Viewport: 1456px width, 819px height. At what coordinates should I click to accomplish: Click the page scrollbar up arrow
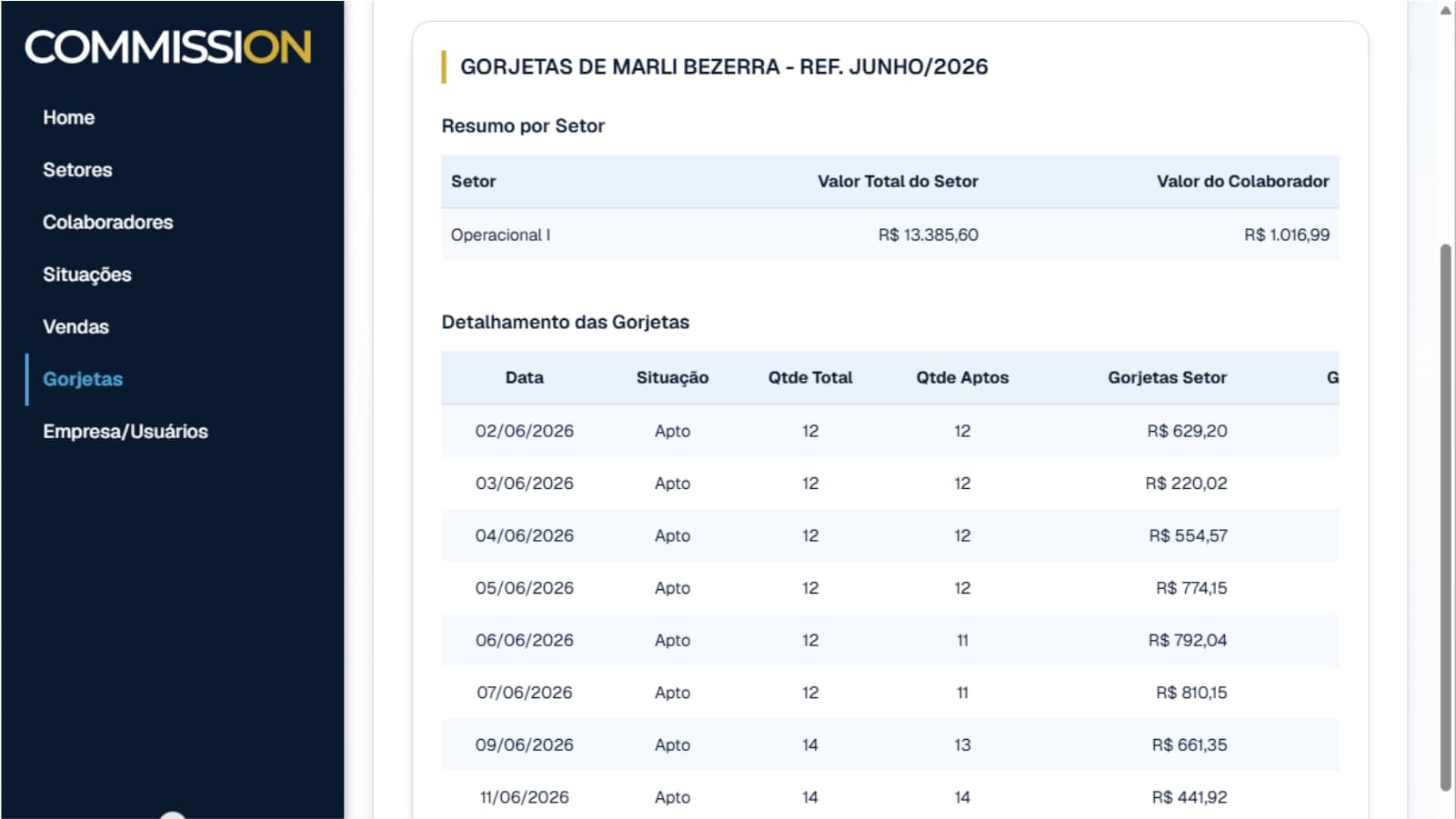pyautogui.click(x=1446, y=10)
